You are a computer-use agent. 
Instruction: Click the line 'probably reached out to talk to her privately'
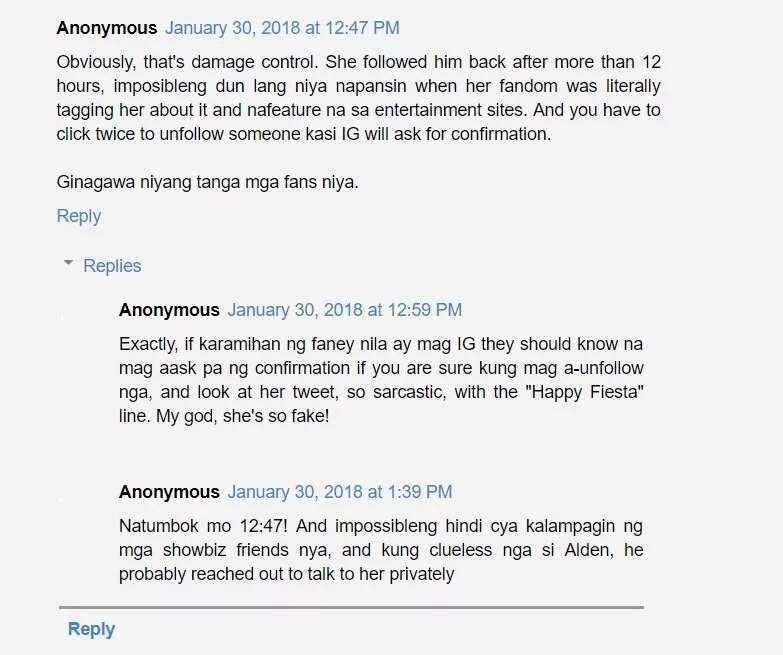coord(287,574)
